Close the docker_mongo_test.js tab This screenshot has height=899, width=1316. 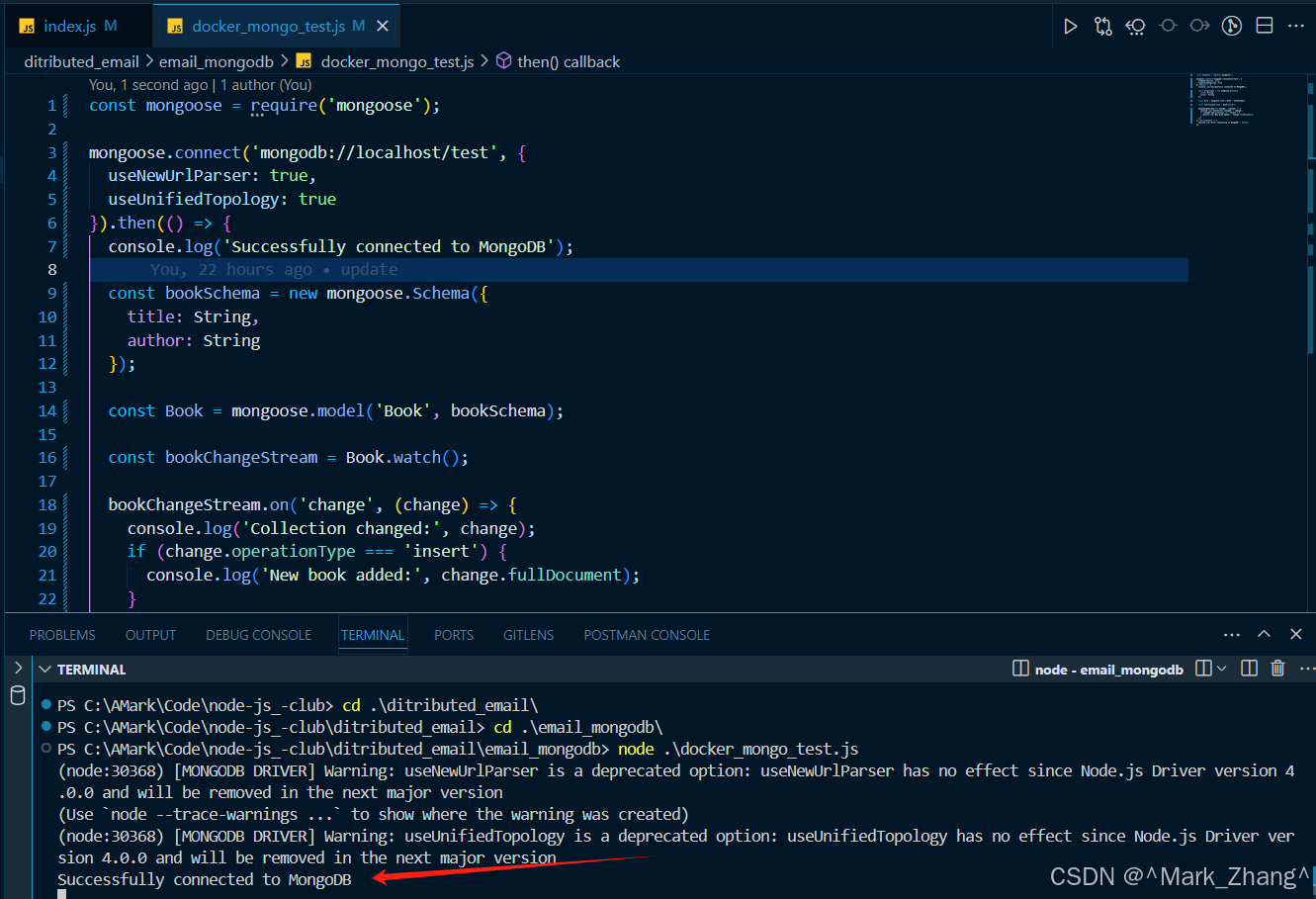pyautogui.click(x=383, y=26)
